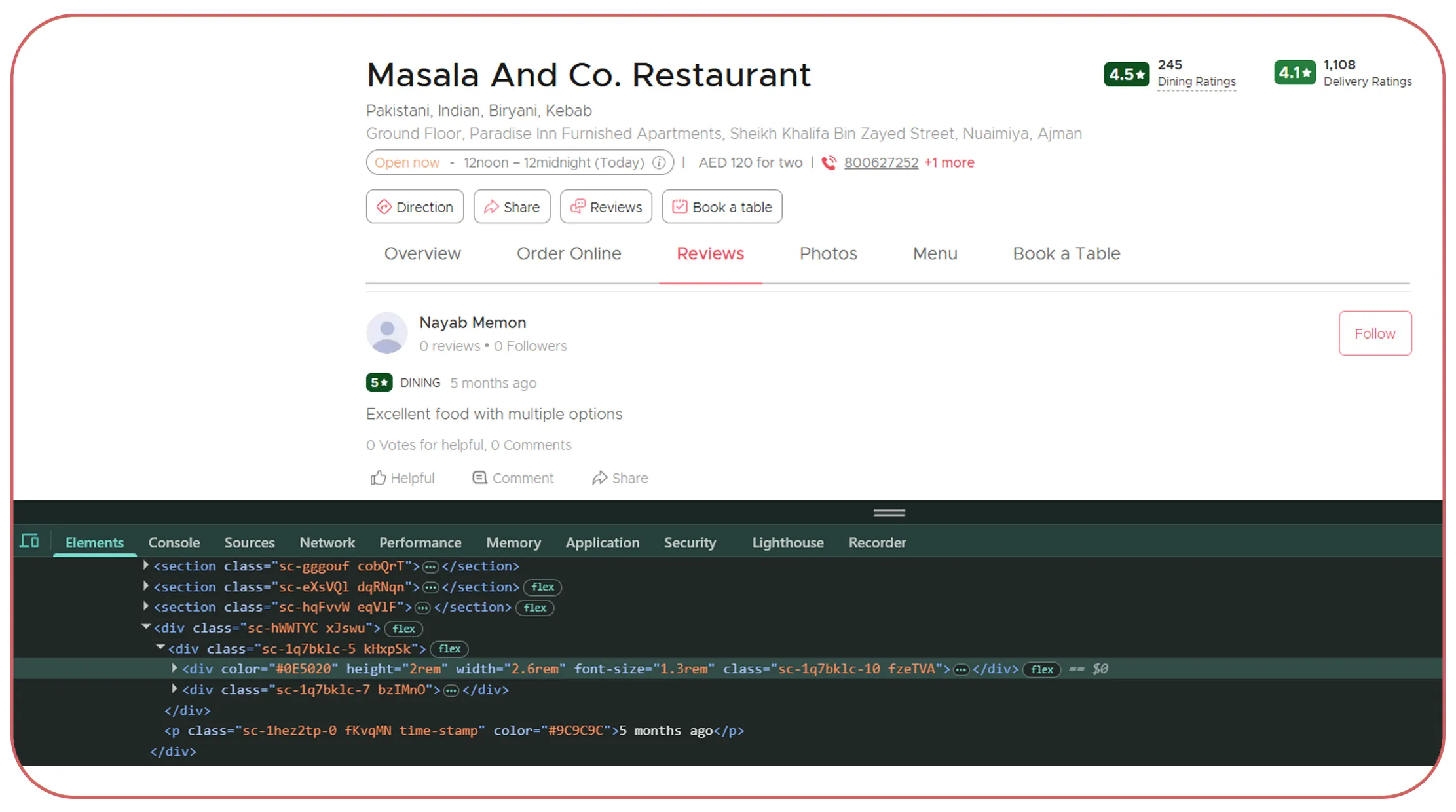The image size is (1456, 812).
Task: Click the ellipsis in the fzeTVA div
Action: [961, 669]
